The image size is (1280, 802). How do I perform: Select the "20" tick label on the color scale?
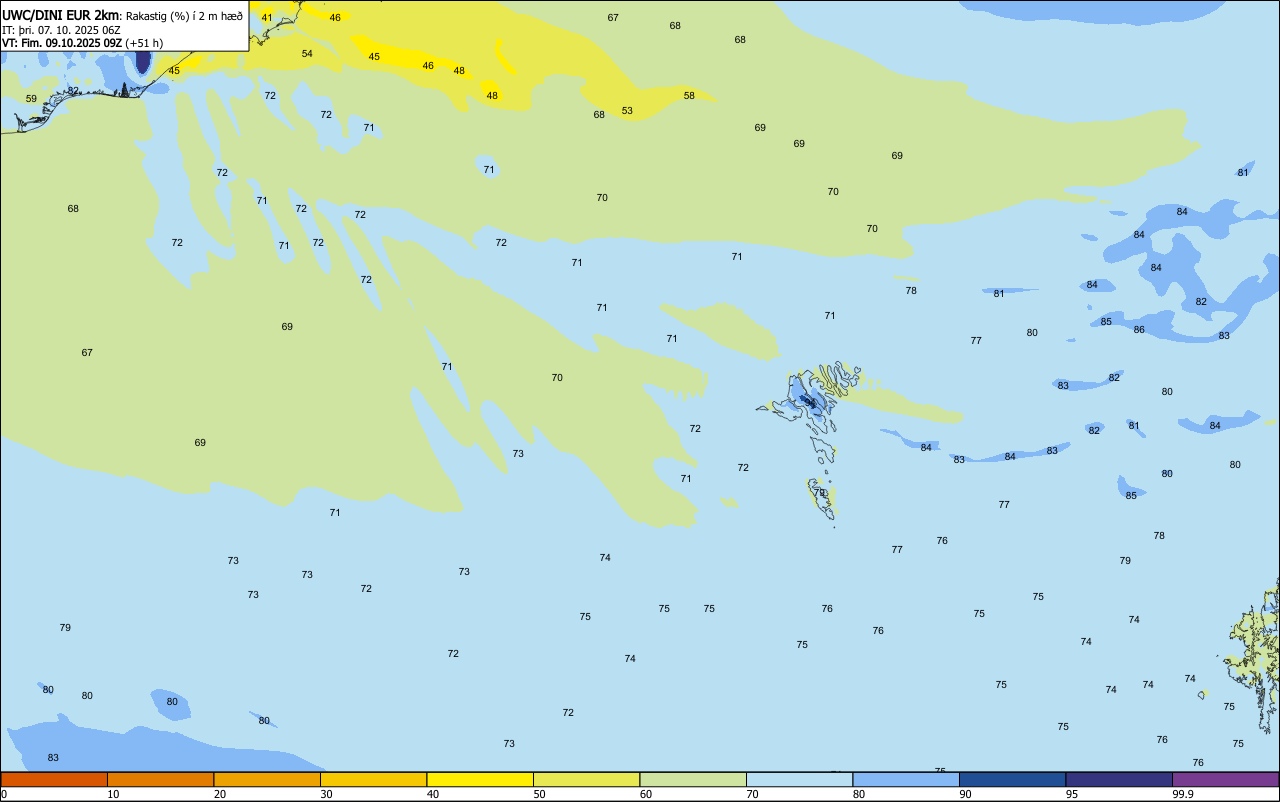pyautogui.click(x=220, y=795)
